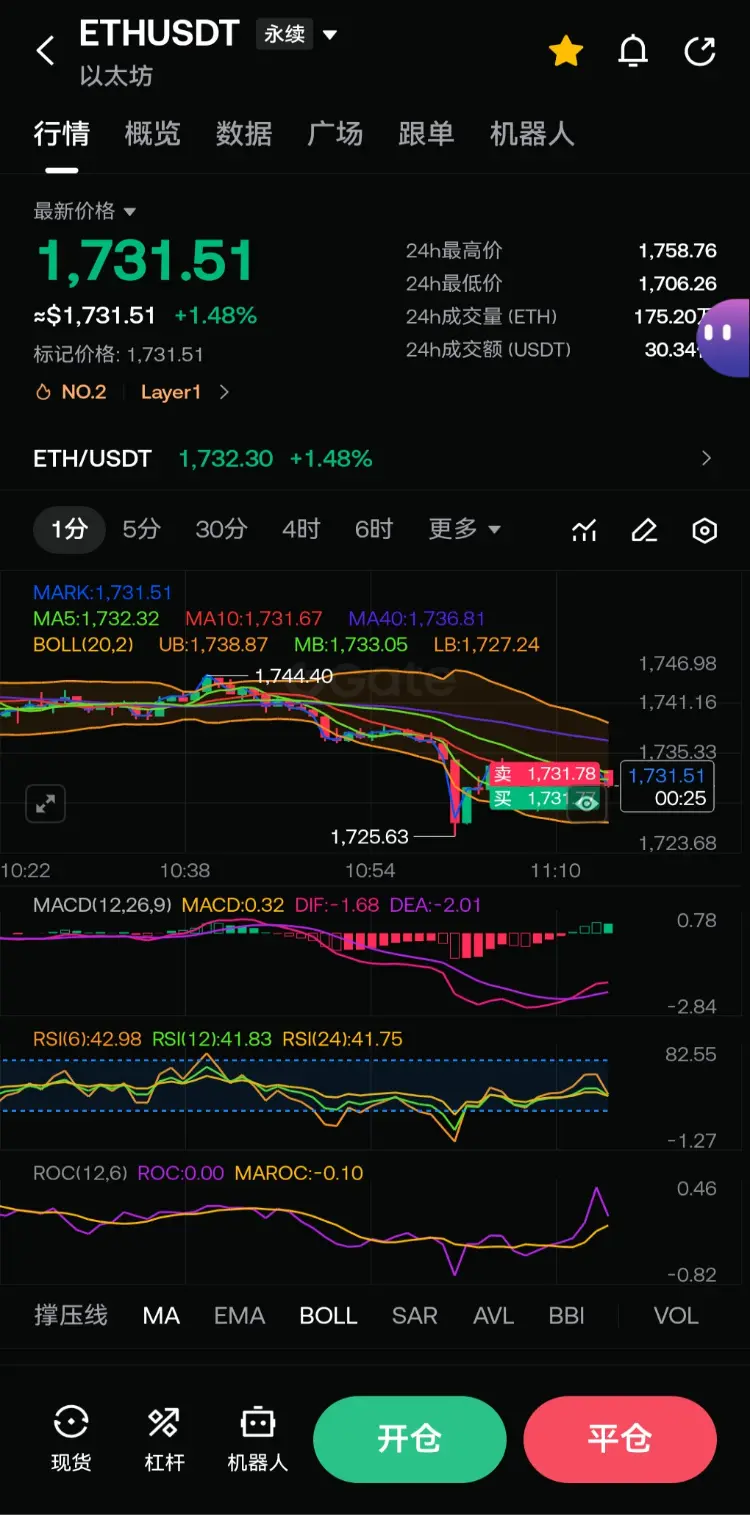Screen dimensions: 750x1515
Task: Switch to the 跟单 tab
Action: pos(426,134)
